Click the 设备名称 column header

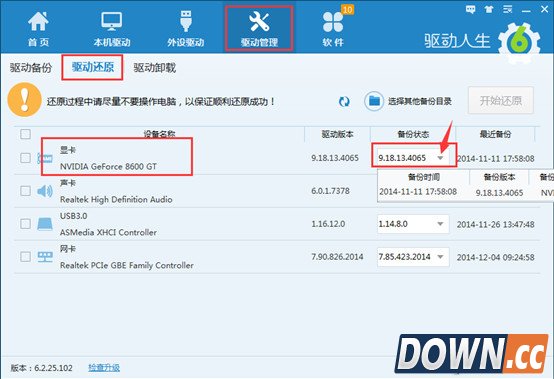(159, 134)
